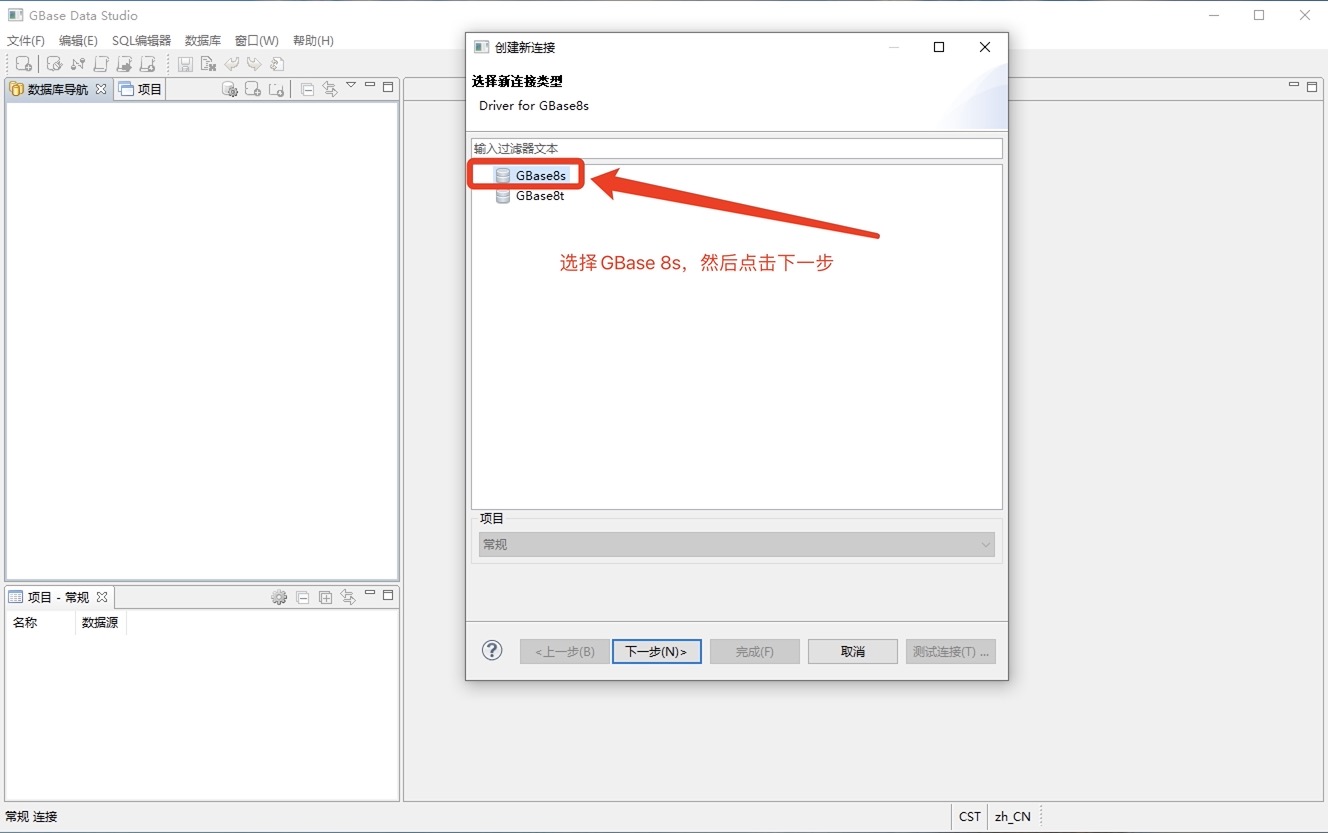
Task: Click the new SQL script icon
Action: point(147,64)
